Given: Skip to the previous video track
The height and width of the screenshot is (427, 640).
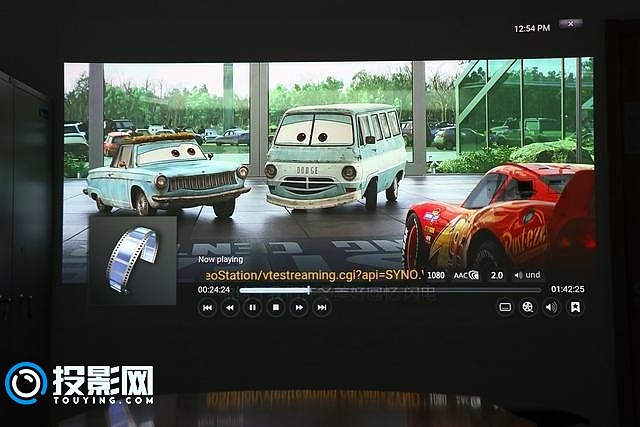Looking at the screenshot, I should tap(207, 308).
